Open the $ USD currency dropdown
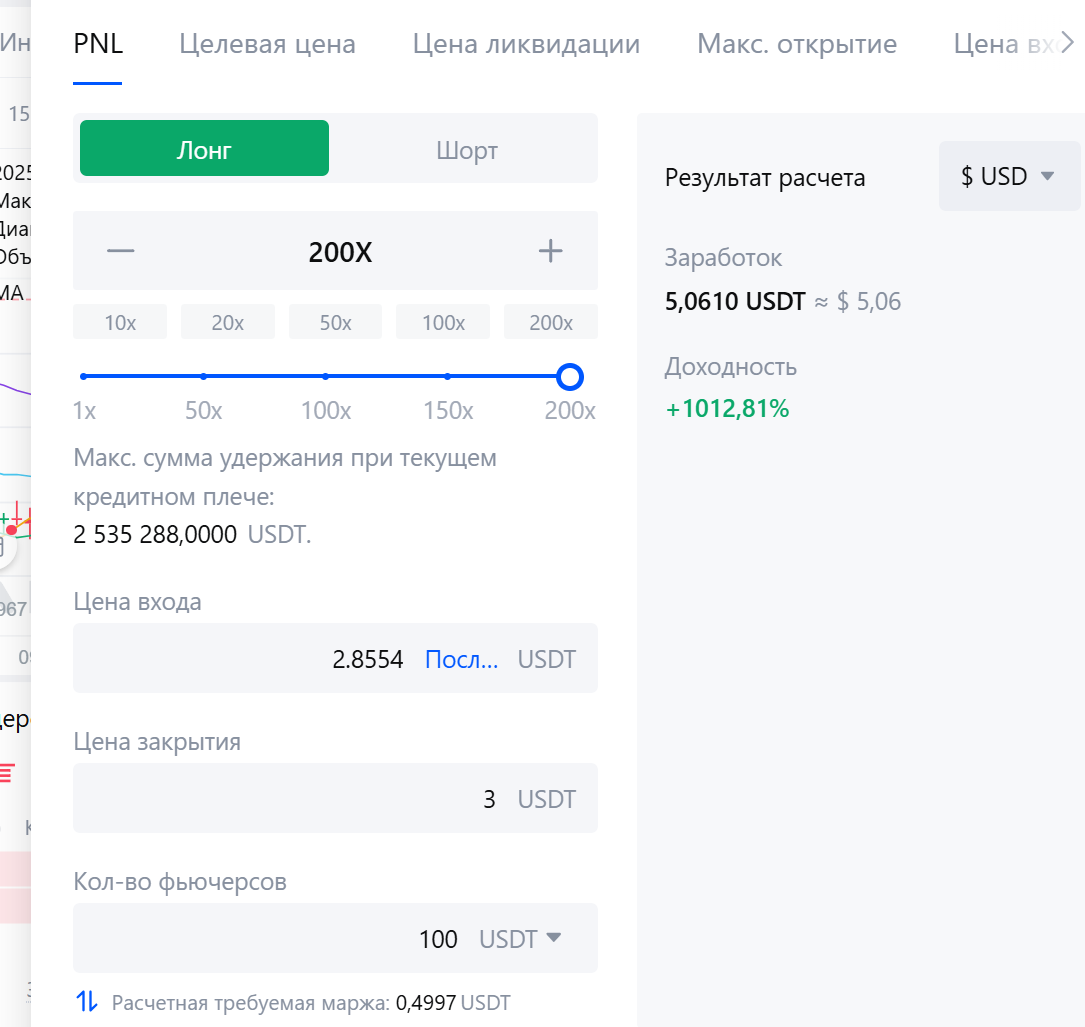Screen dimensions: 1085x1027 (x=1008, y=176)
